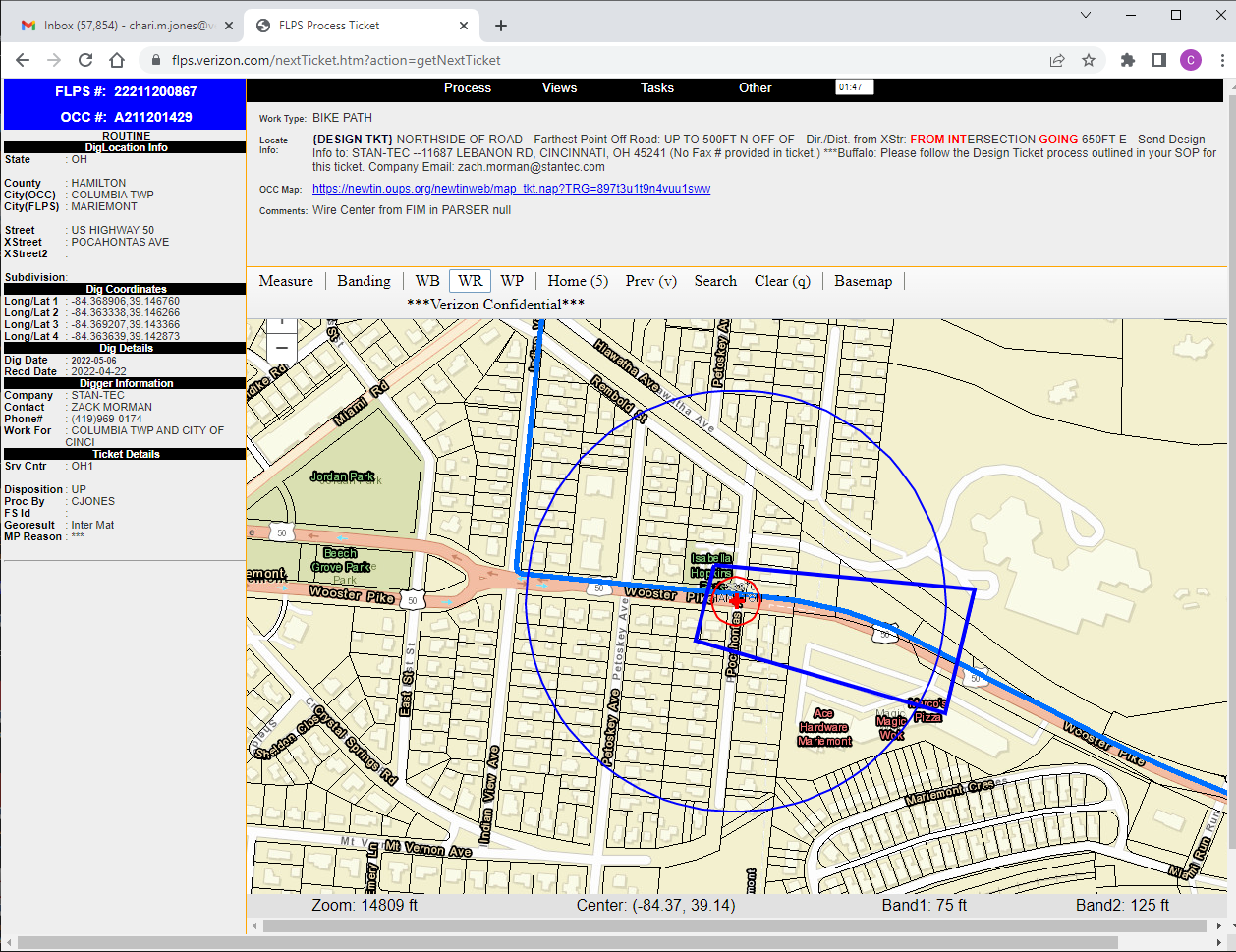Expand the Tasks menu

[x=657, y=87]
